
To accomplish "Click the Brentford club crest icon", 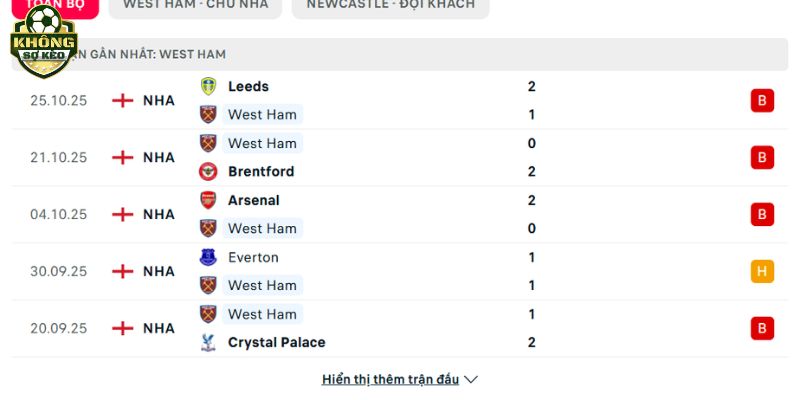I will click(x=208, y=171).
